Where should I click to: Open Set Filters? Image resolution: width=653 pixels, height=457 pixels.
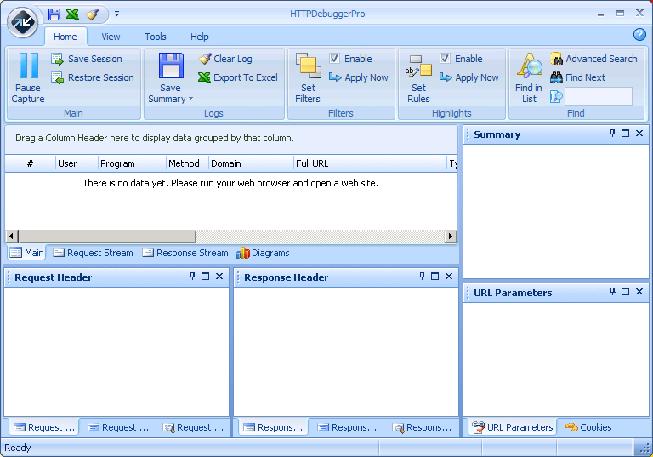click(x=308, y=78)
